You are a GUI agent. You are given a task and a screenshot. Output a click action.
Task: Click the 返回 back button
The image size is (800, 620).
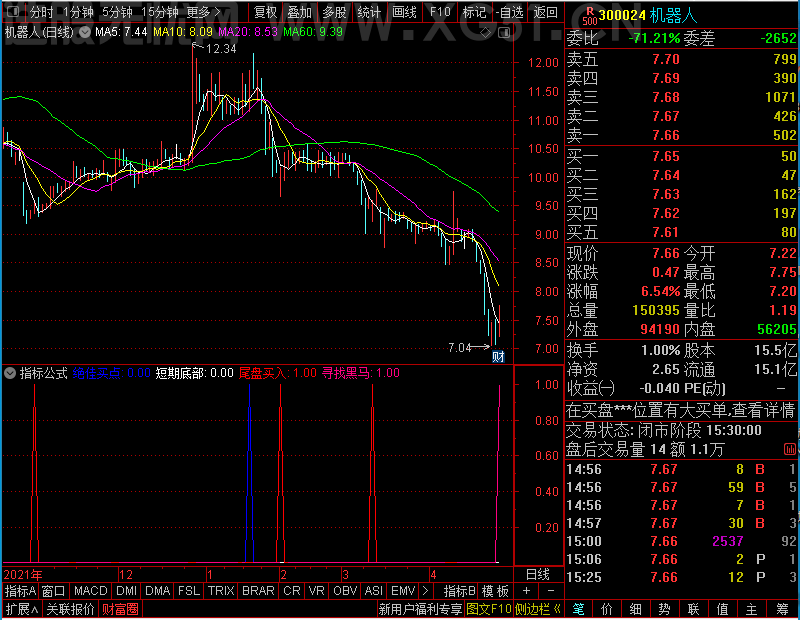(x=545, y=12)
